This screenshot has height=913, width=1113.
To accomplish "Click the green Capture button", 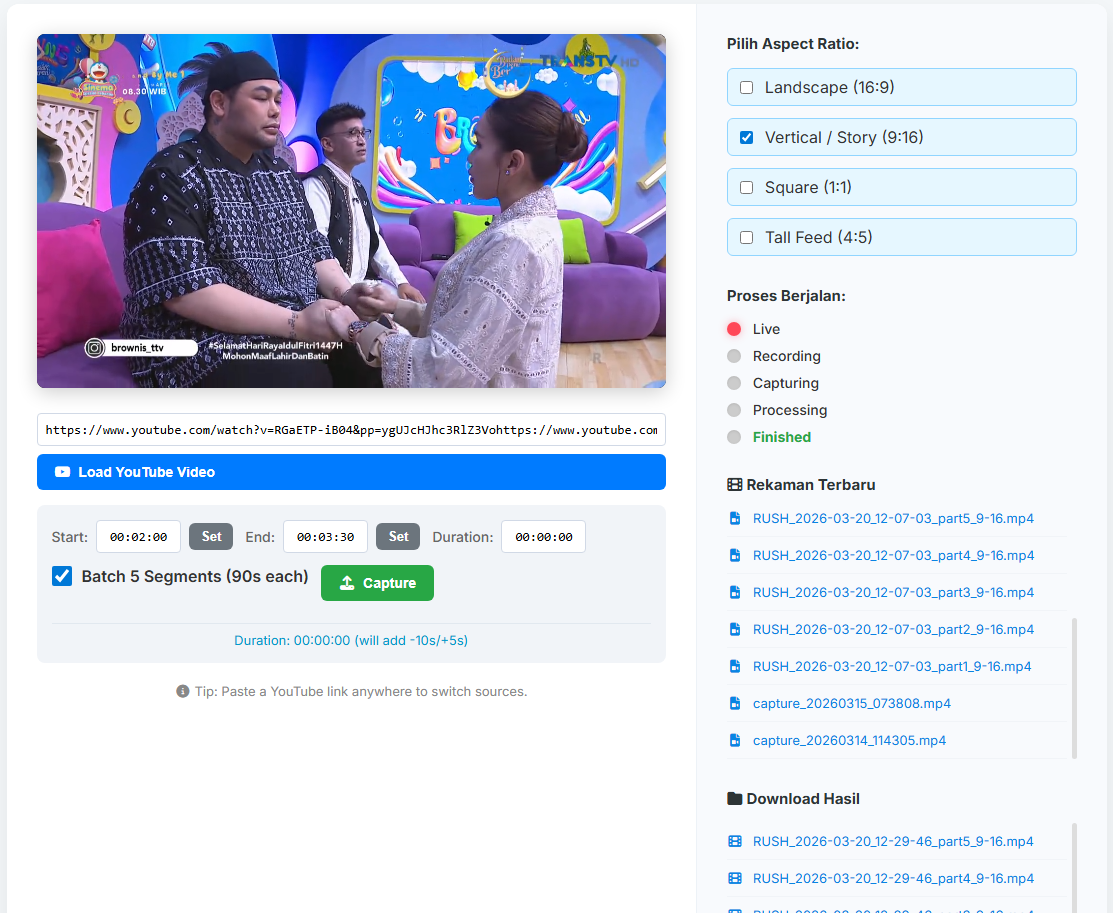I will click(x=377, y=583).
